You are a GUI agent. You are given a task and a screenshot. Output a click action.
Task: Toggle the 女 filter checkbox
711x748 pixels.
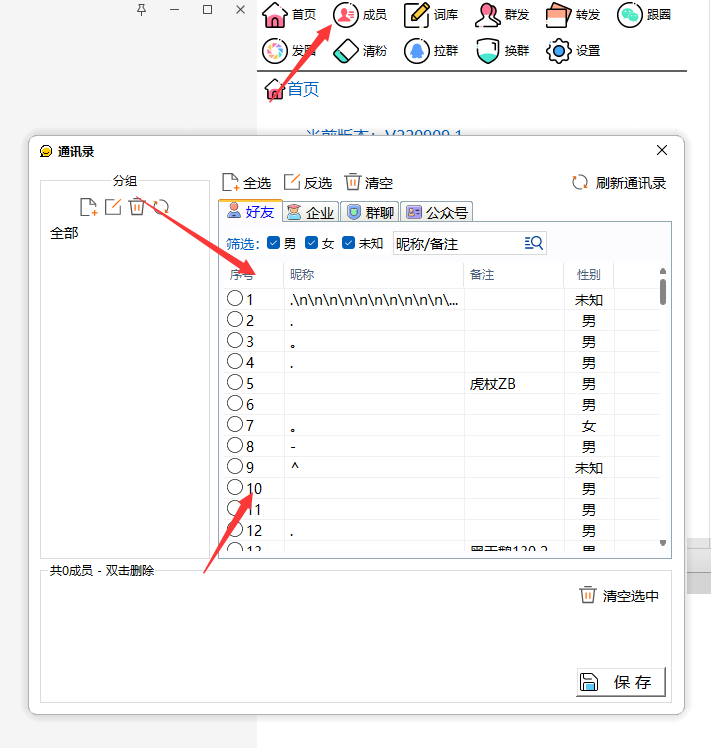[312, 243]
